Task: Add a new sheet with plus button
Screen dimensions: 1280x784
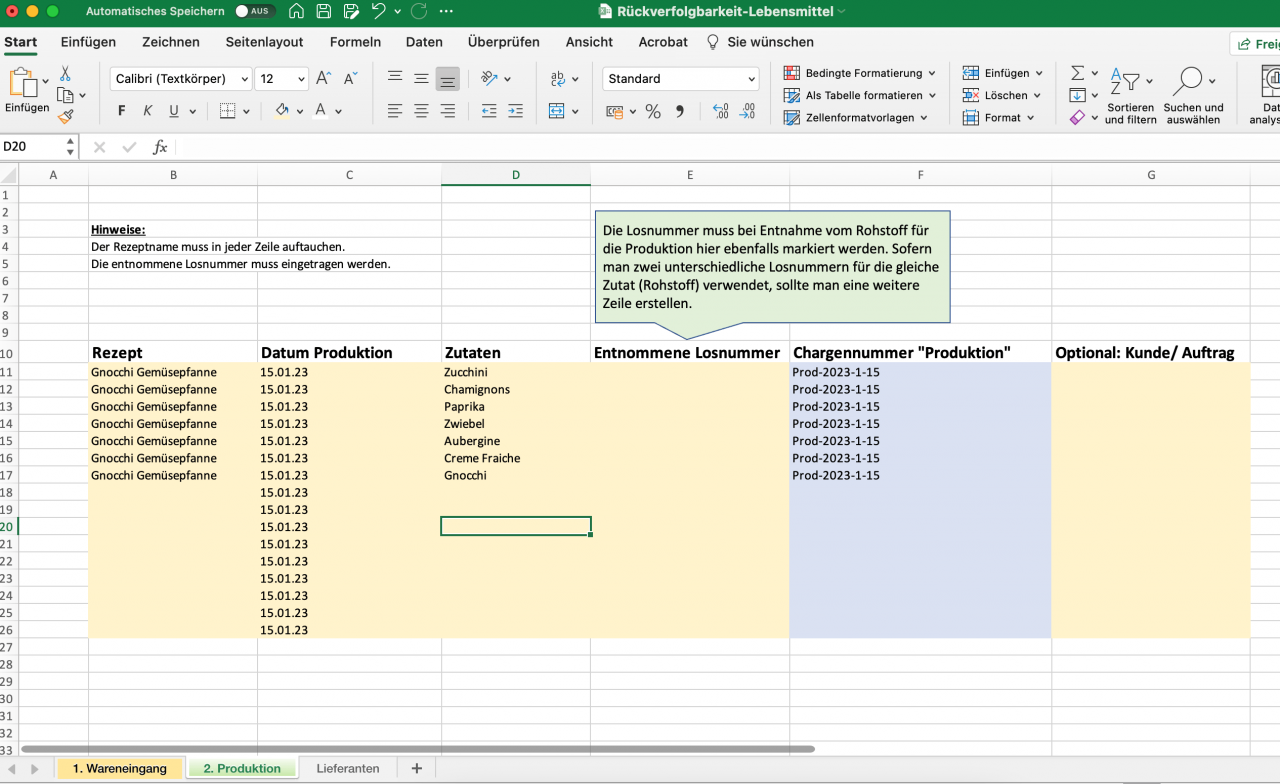Action: pos(417,768)
